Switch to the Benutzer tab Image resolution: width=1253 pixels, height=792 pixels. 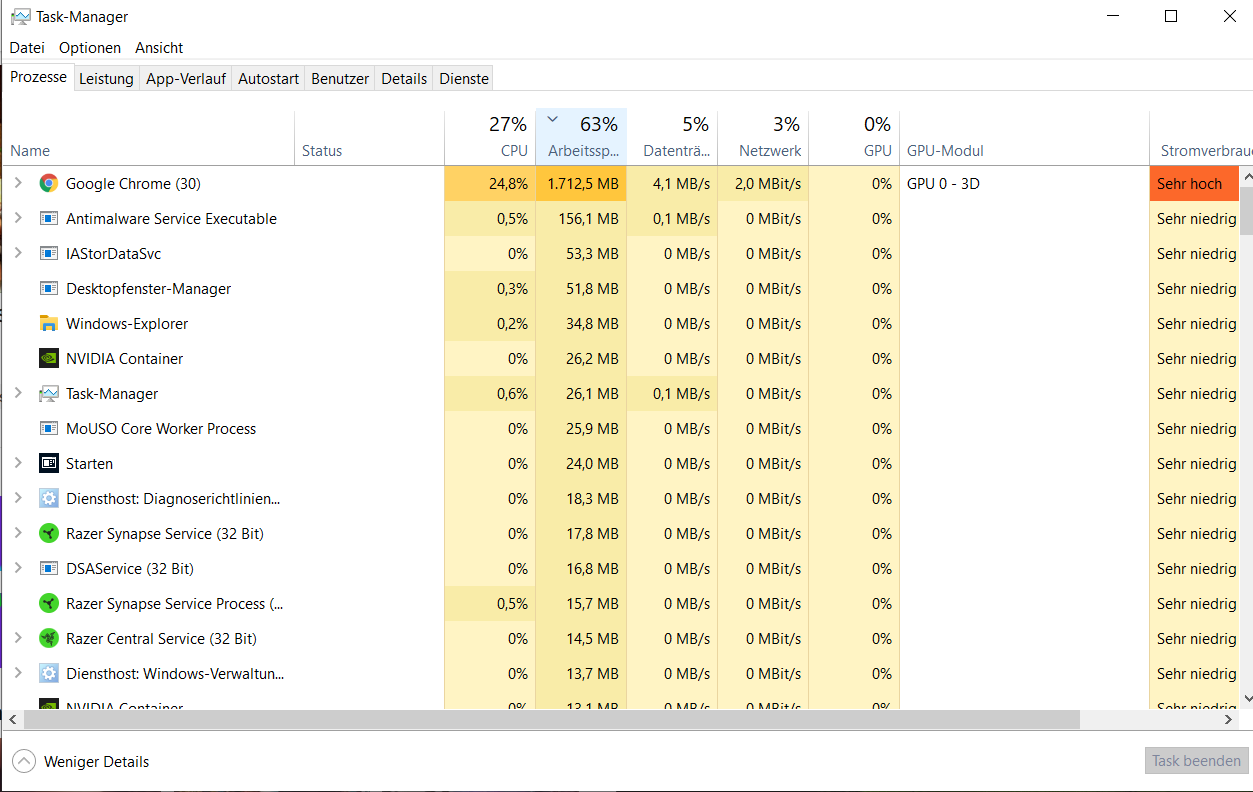tap(340, 79)
